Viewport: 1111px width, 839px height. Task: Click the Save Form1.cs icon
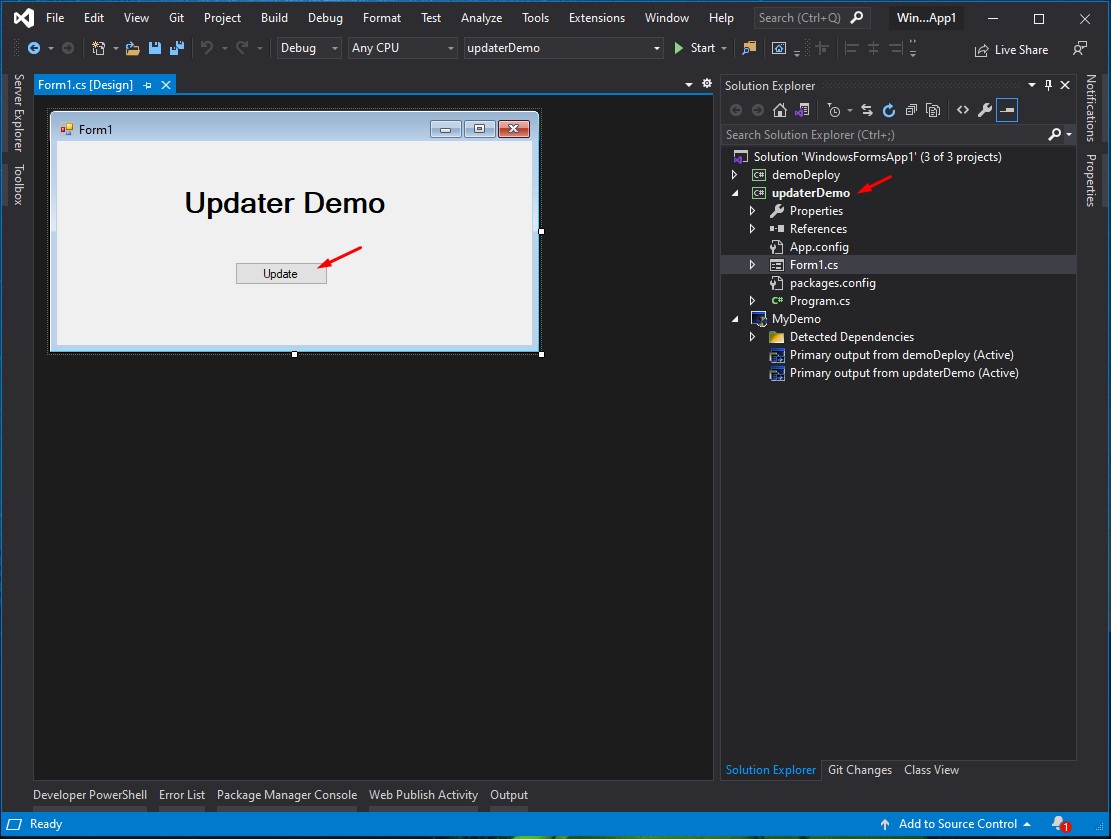154,47
